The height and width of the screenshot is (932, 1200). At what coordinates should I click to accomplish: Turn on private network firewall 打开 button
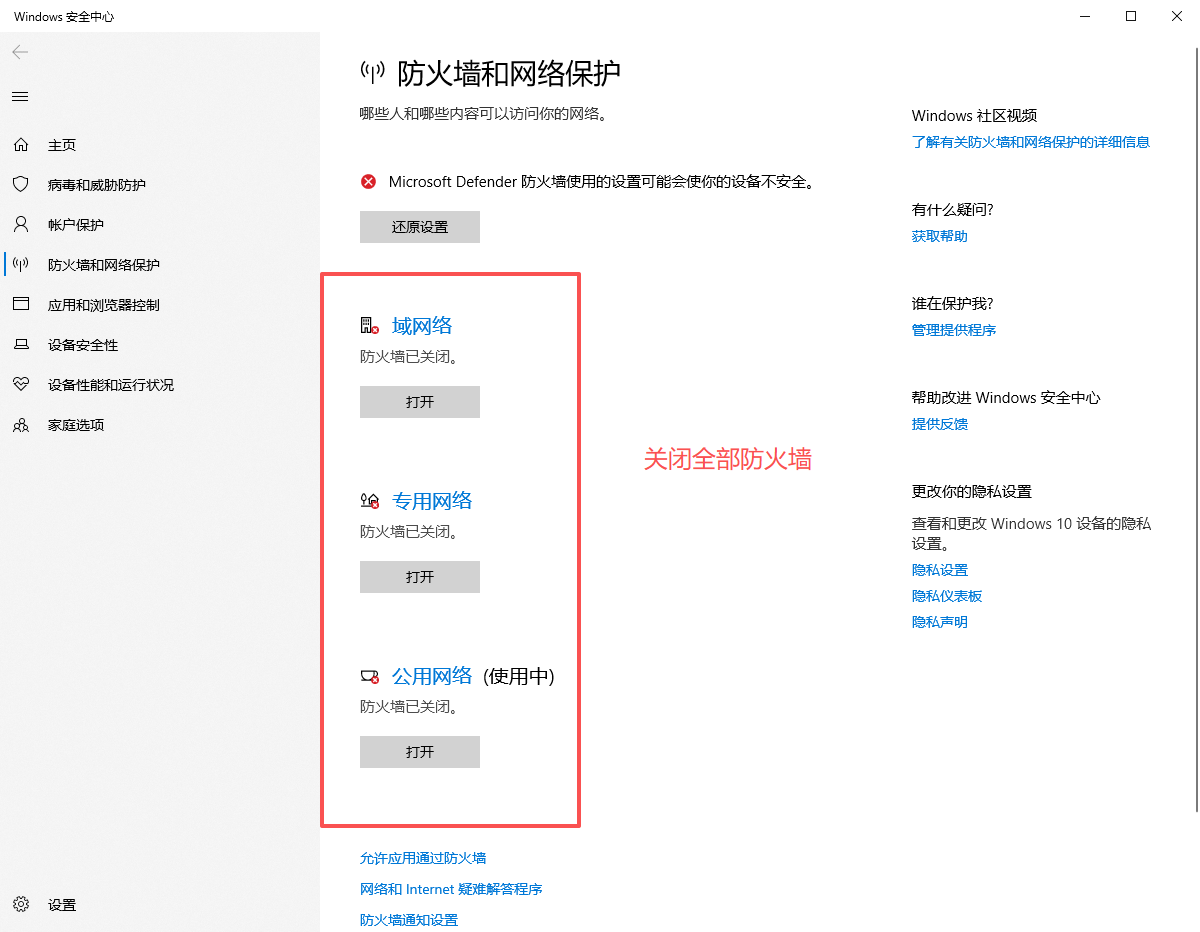[x=420, y=577]
